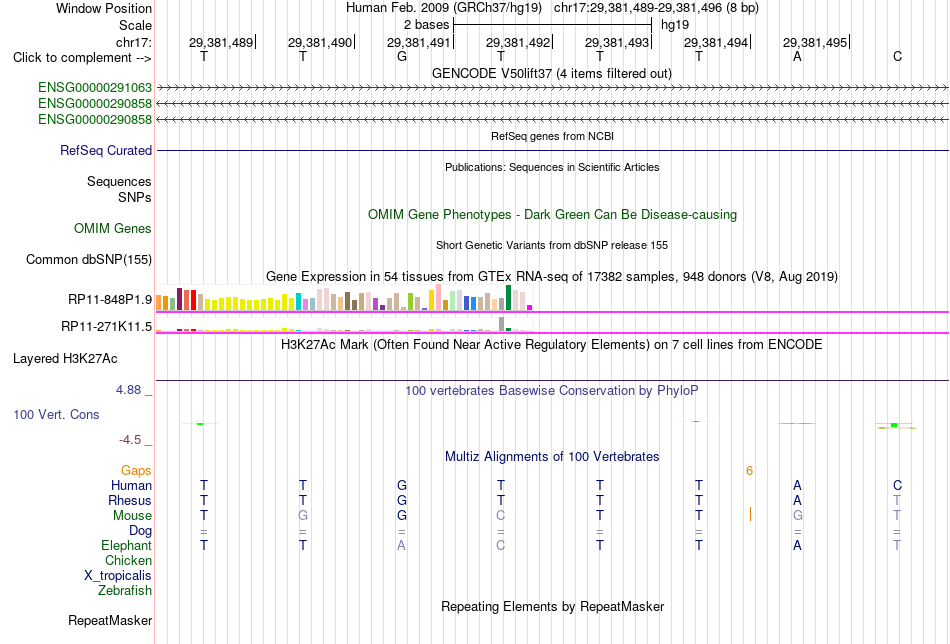Viewport: 950px width, 644px height.
Task: Click the C base in the Mouse row
Action: [x=500, y=516]
